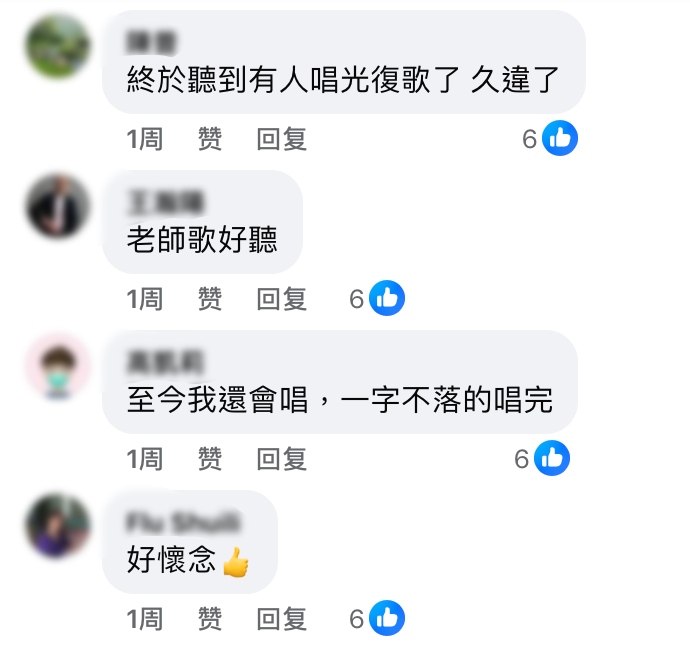Click 回复 under 老師歌好聽 comment
The height and width of the screenshot is (646, 690).
[282, 299]
